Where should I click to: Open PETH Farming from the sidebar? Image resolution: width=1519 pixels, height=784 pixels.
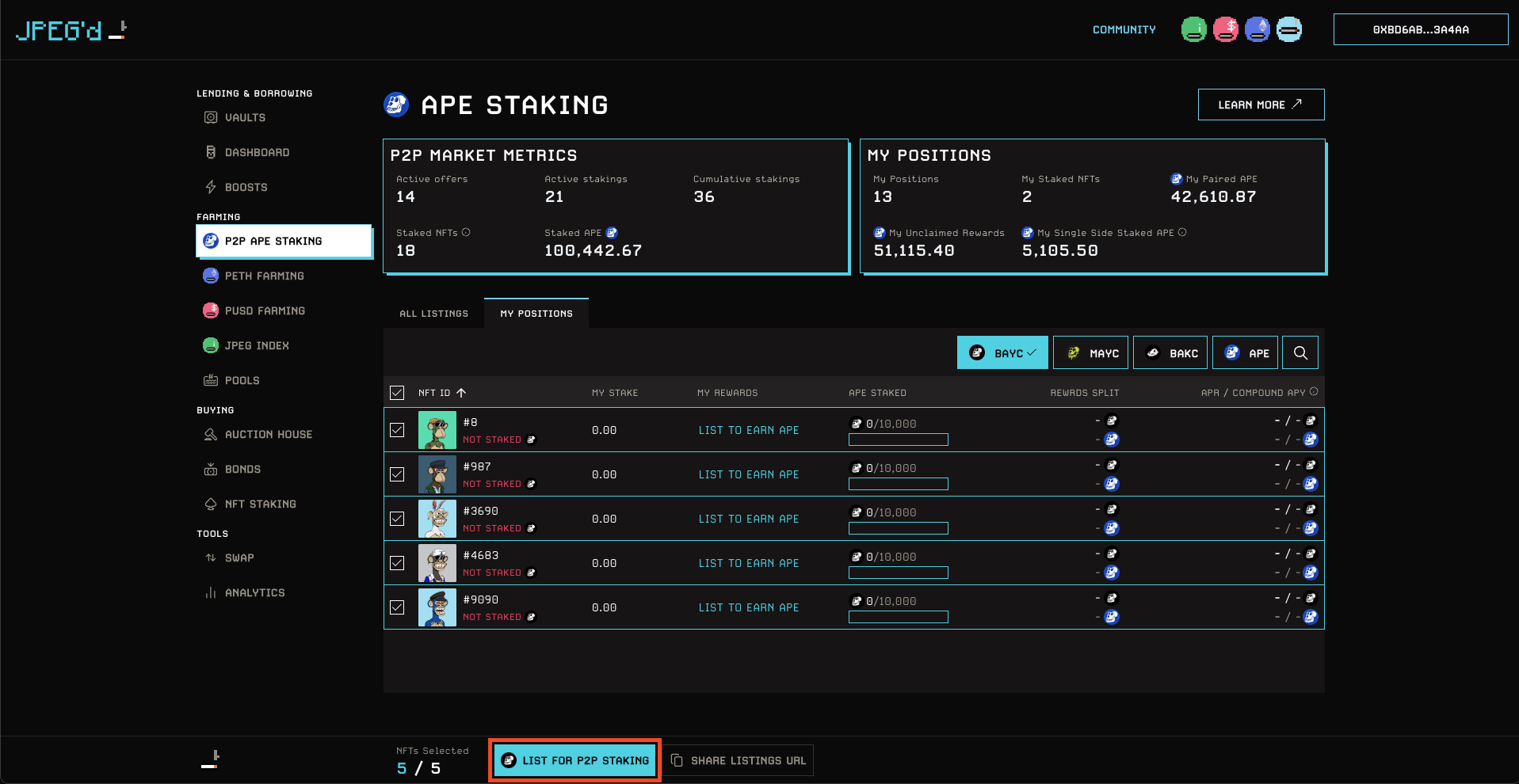click(264, 276)
